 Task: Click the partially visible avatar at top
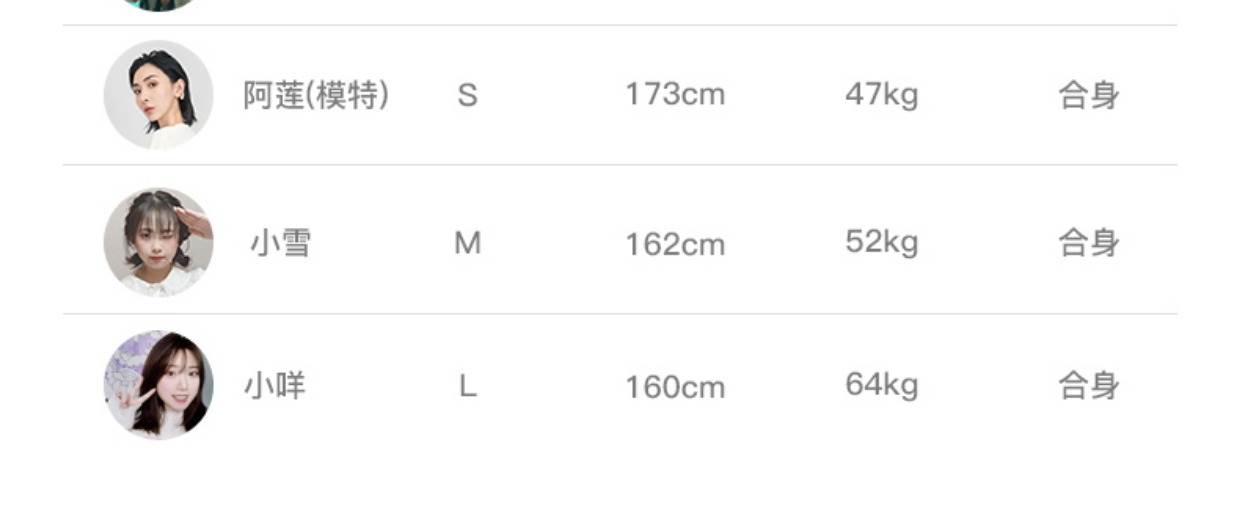coord(158,4)
